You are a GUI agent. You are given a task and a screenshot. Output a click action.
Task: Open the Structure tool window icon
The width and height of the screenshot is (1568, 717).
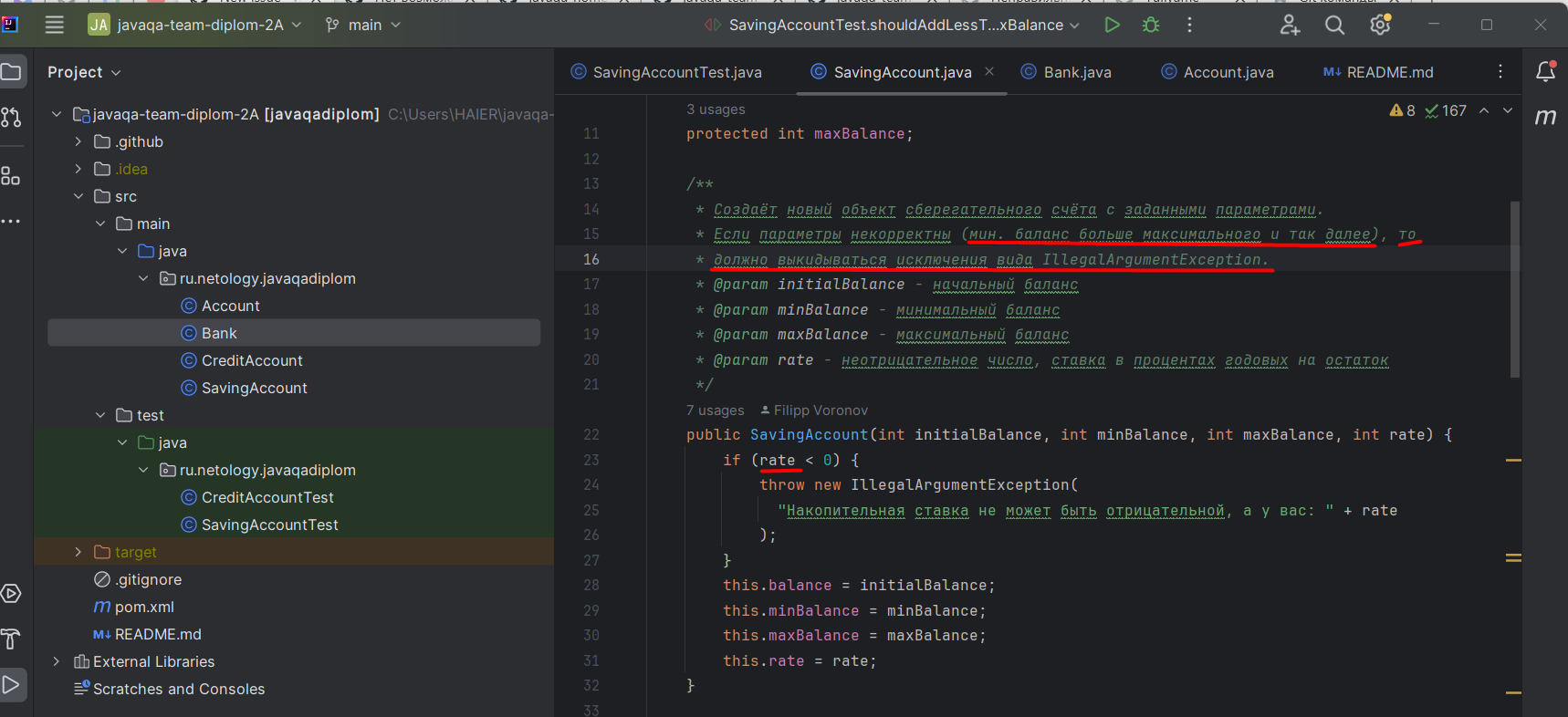coord(11,176)
